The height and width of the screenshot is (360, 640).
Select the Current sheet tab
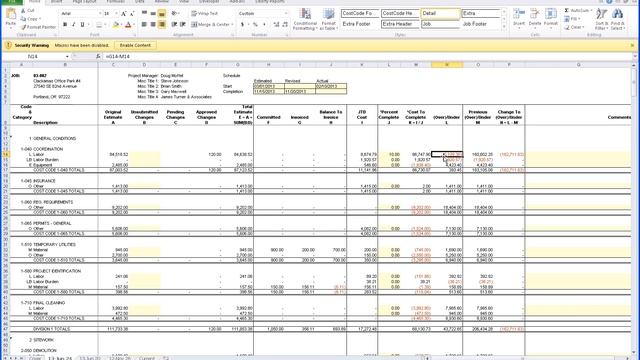[147, 358]
